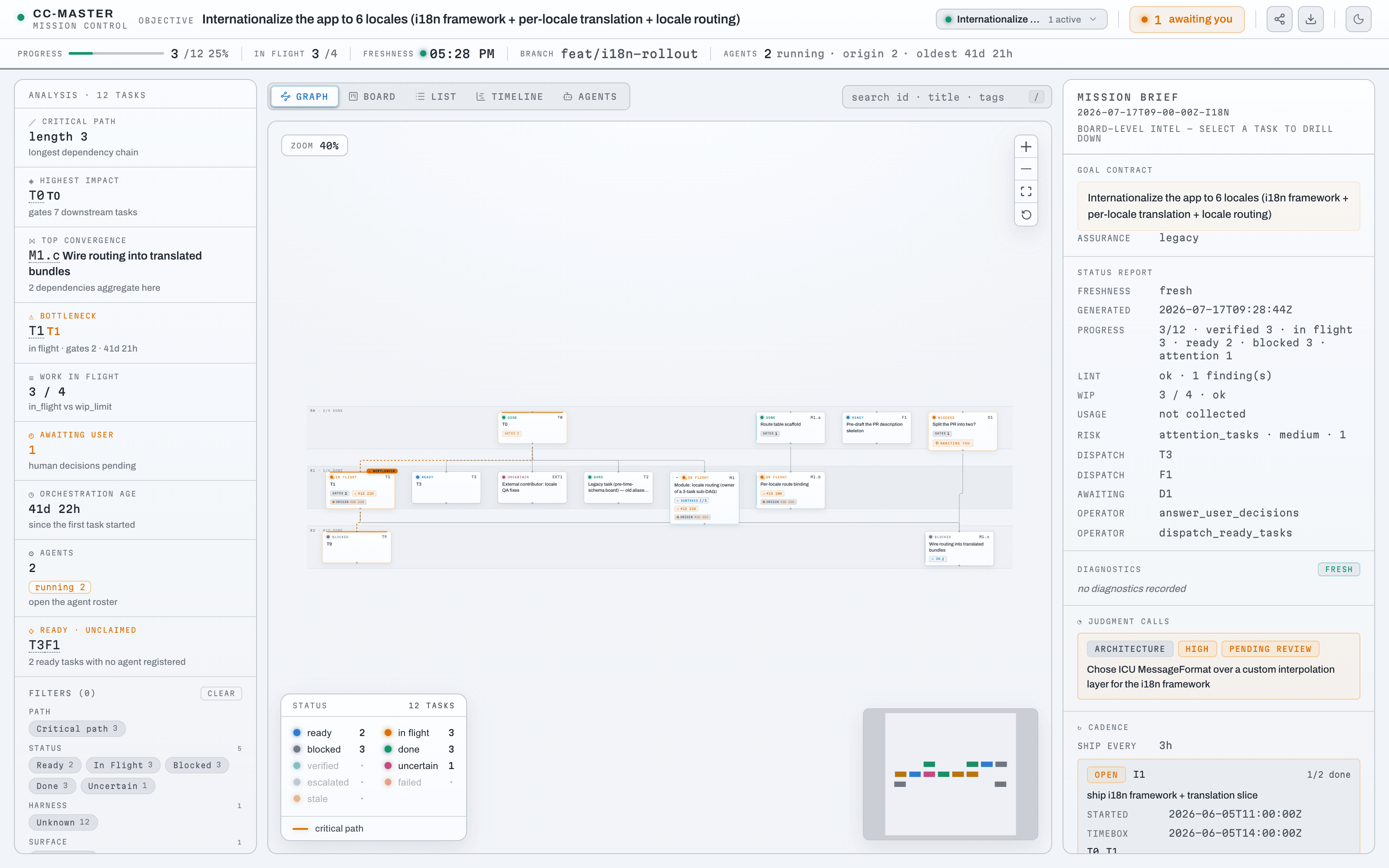Image resolution: width=1389 pixels, height=868 pixels.
Task: Clear all filters
Action: (221, 694)
